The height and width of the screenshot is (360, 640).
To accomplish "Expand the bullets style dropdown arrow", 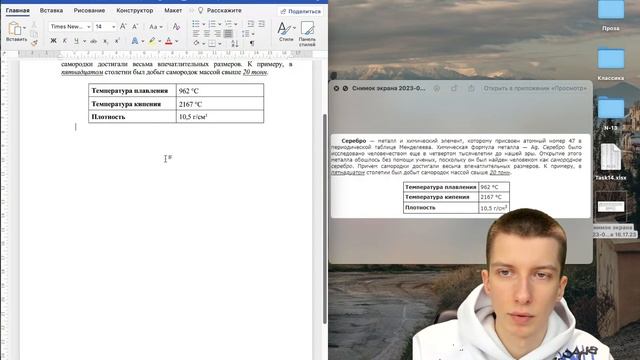I will click(x=203, y=24).
